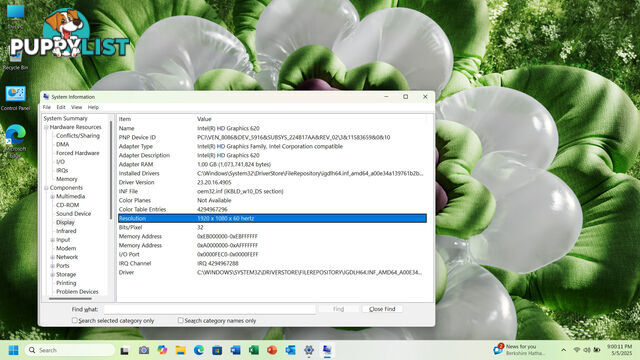
Task: Select the Control Panel desktop icon
Action: click(16, 98)
